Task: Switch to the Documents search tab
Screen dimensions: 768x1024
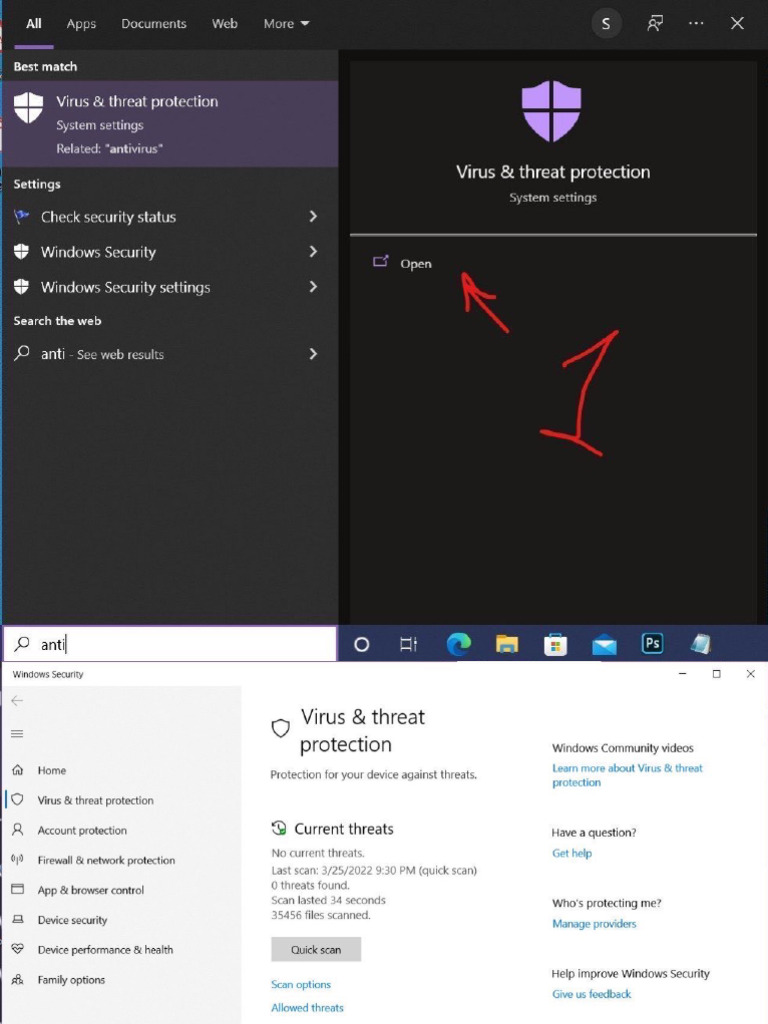Action: tap(153, 24)
